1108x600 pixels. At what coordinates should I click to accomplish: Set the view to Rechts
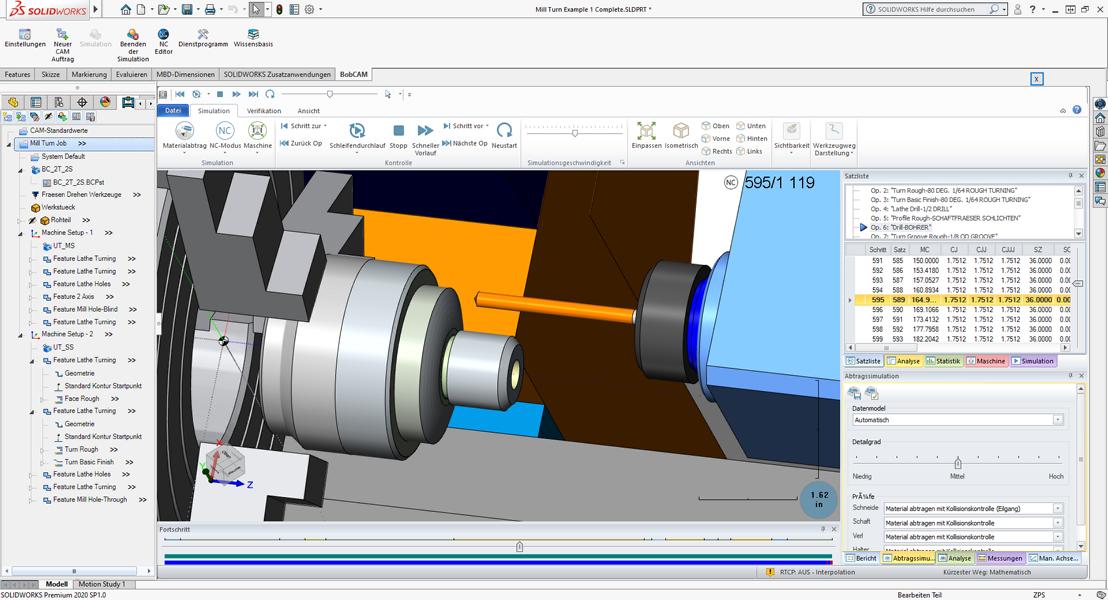pyautogui.click(x=717, y=151)
